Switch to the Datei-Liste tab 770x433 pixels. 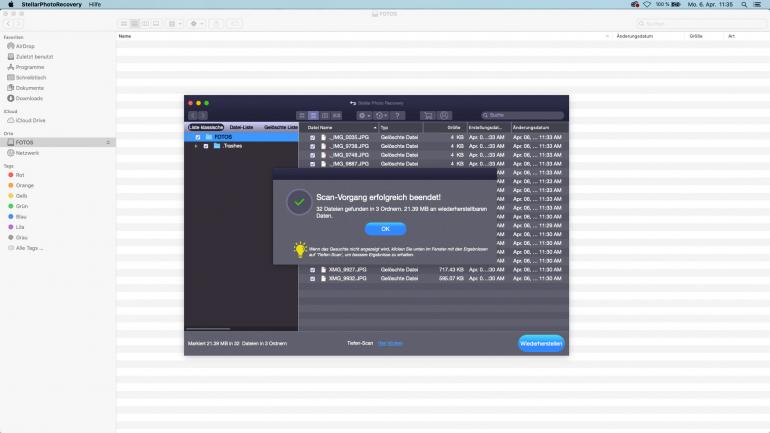[x=242, y=127]
